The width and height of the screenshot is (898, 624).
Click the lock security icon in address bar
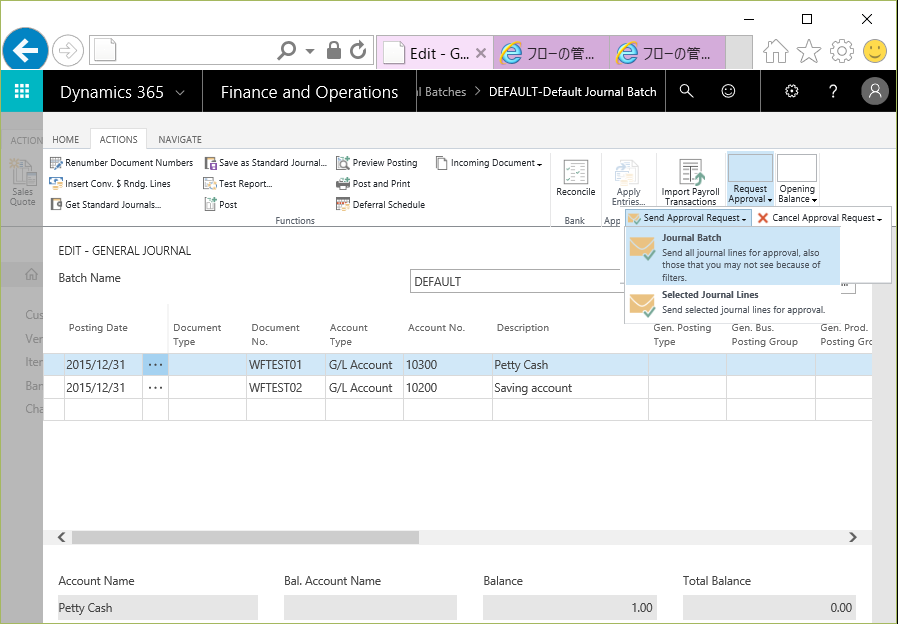333,50
